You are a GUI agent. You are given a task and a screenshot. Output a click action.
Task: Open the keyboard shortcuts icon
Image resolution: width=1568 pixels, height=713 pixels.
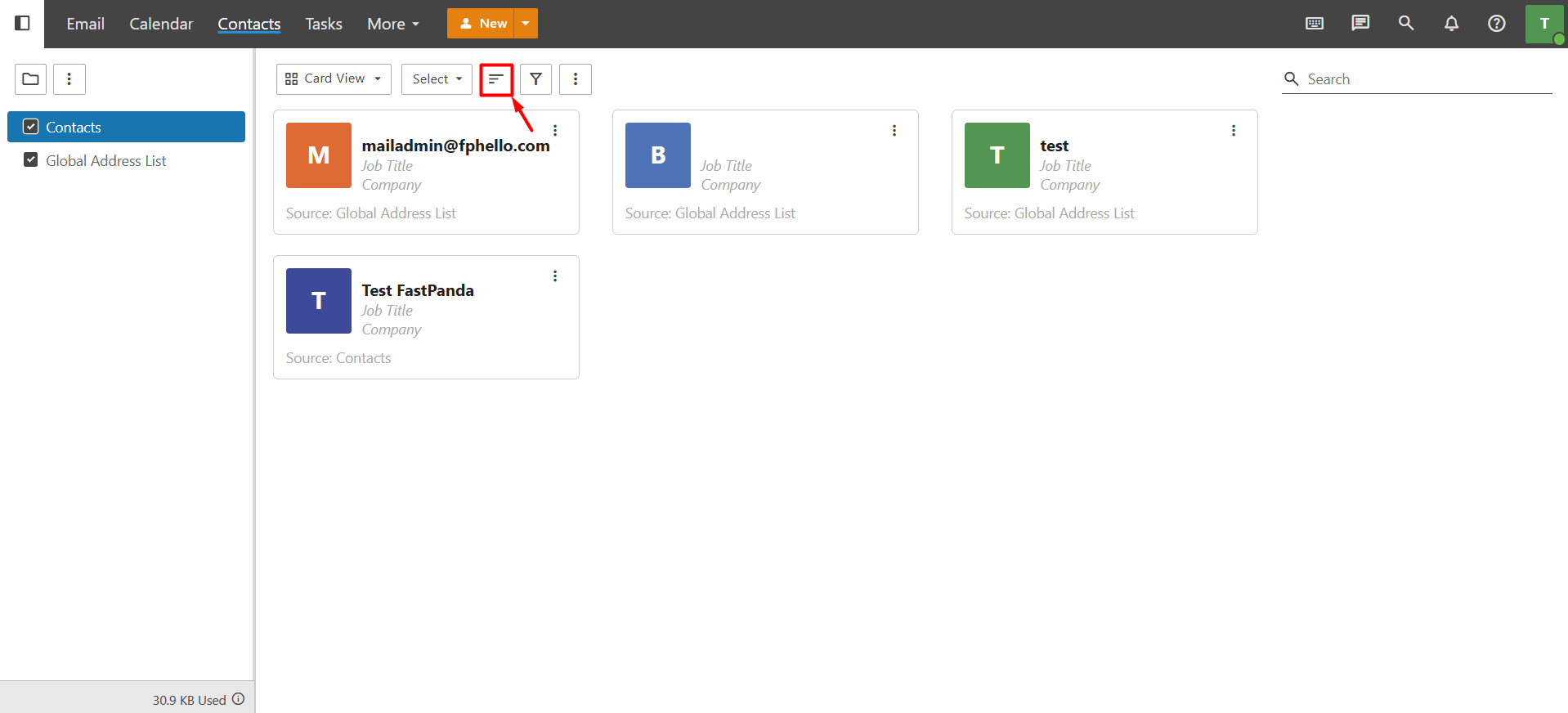tap(1315, 23)
